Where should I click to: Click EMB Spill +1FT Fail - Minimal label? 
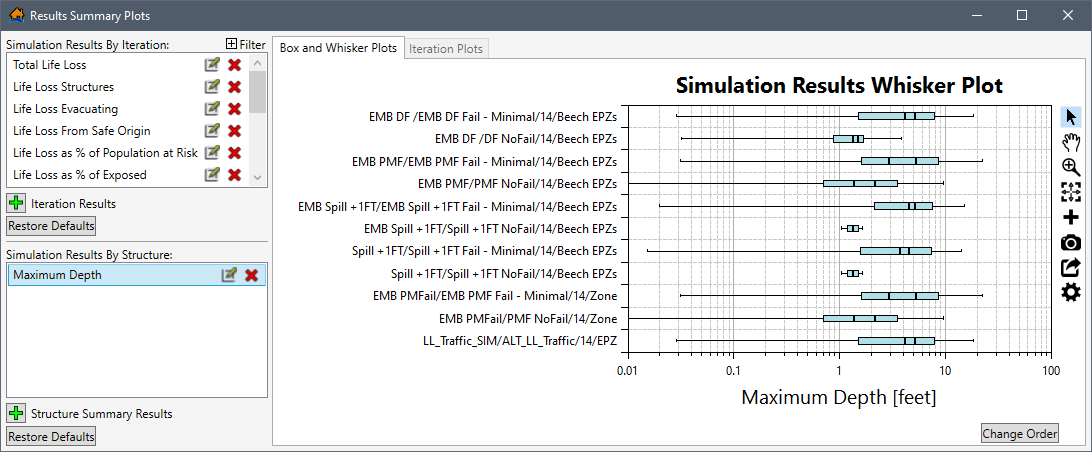coord(458,207)
